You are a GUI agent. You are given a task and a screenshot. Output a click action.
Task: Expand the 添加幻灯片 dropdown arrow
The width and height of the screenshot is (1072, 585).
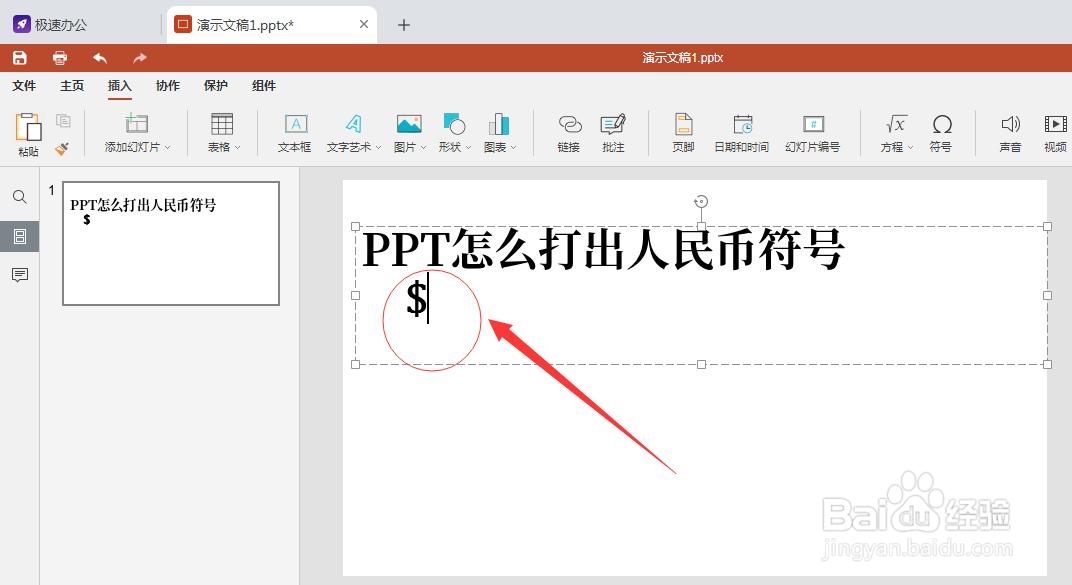[168, 148]
